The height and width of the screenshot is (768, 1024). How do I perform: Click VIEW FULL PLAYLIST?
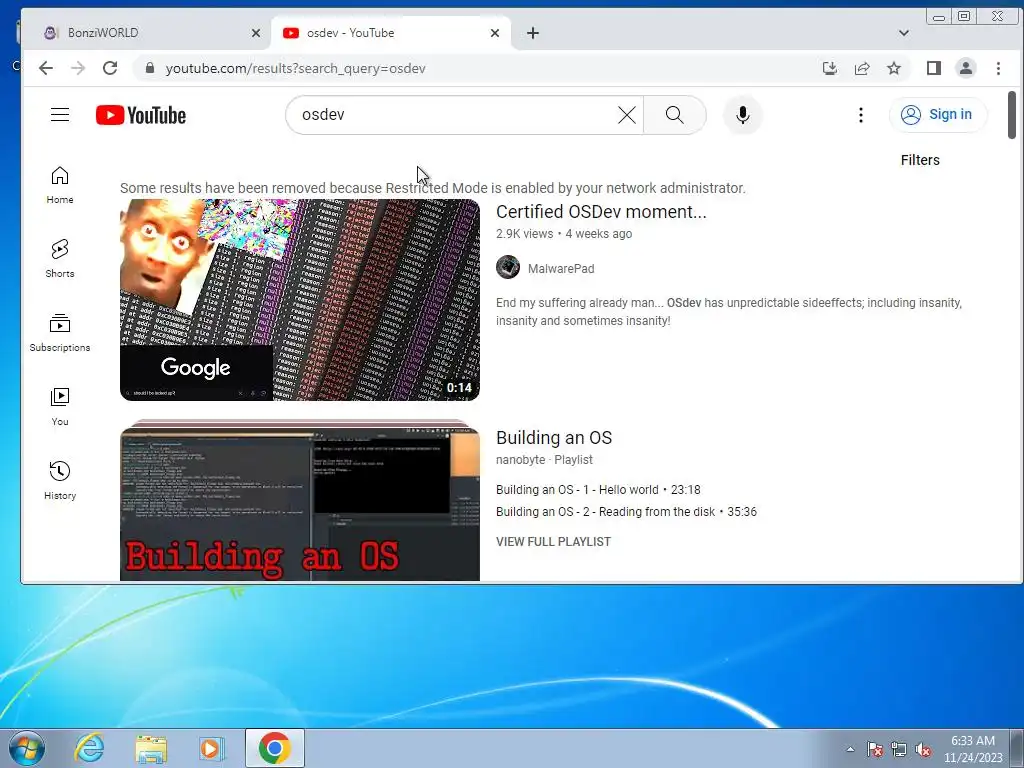click(x=553, y=541)
